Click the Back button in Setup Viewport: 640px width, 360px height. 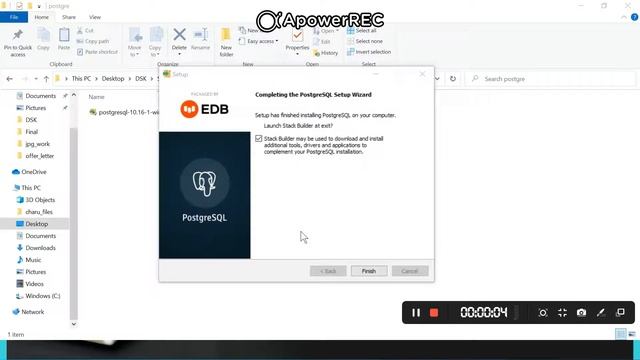coord(328,271)
